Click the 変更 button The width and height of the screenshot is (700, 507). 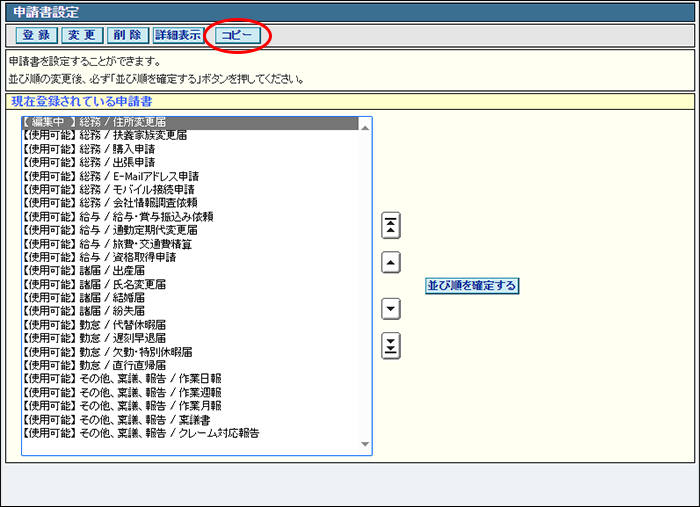(82, 35)
